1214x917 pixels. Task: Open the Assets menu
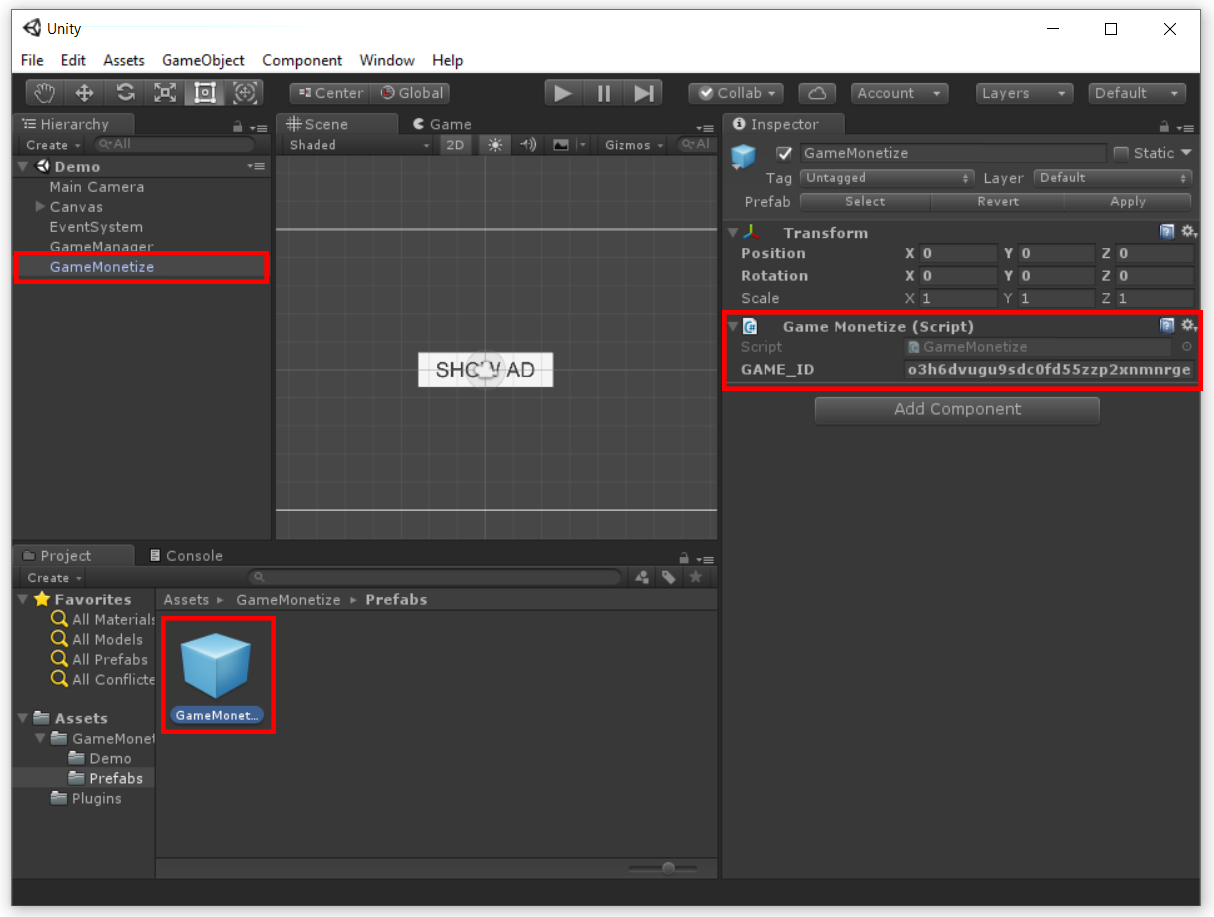click(x=124, y=61)
